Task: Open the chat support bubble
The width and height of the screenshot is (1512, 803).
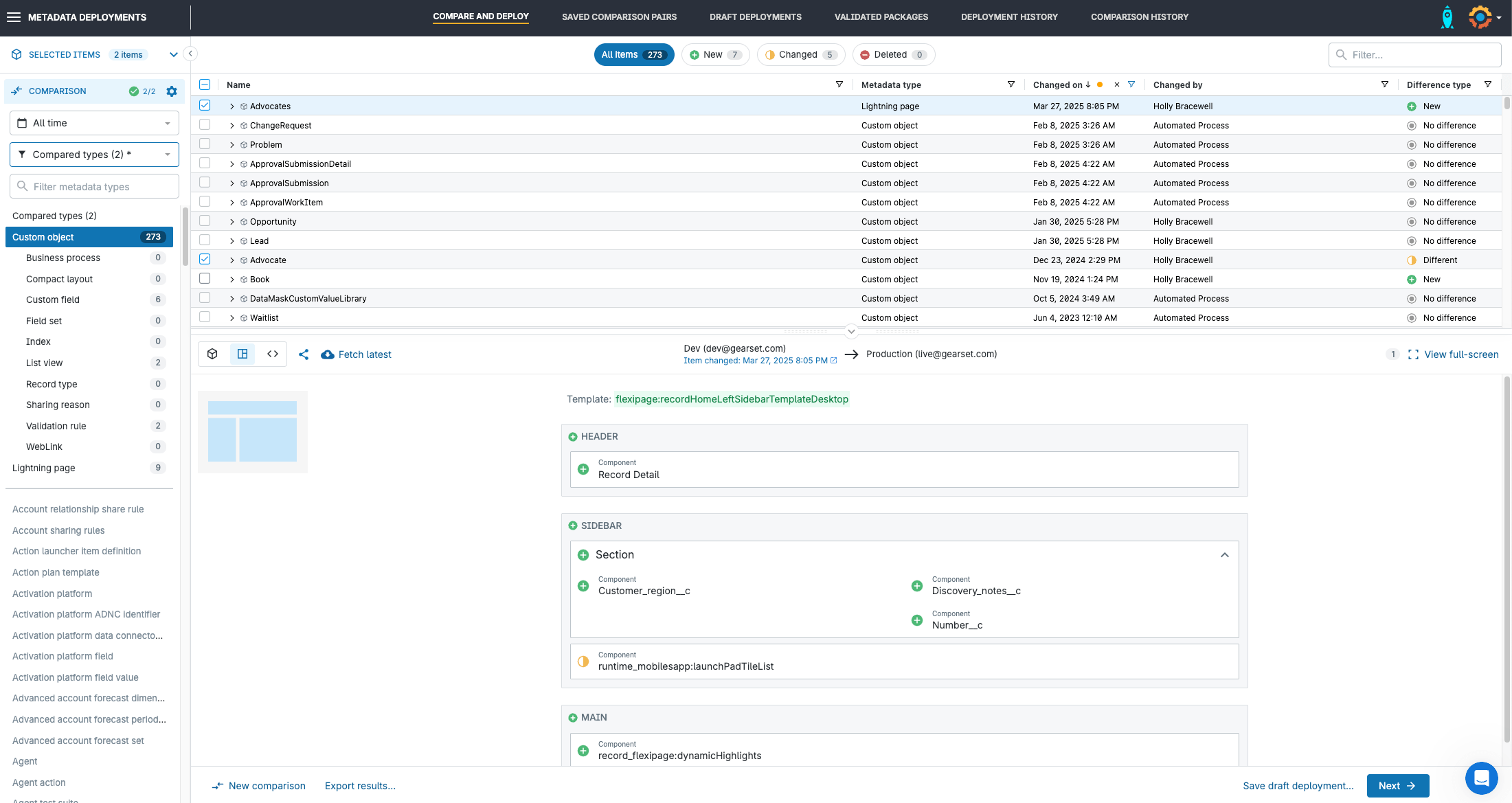Action: point(1481,778)
